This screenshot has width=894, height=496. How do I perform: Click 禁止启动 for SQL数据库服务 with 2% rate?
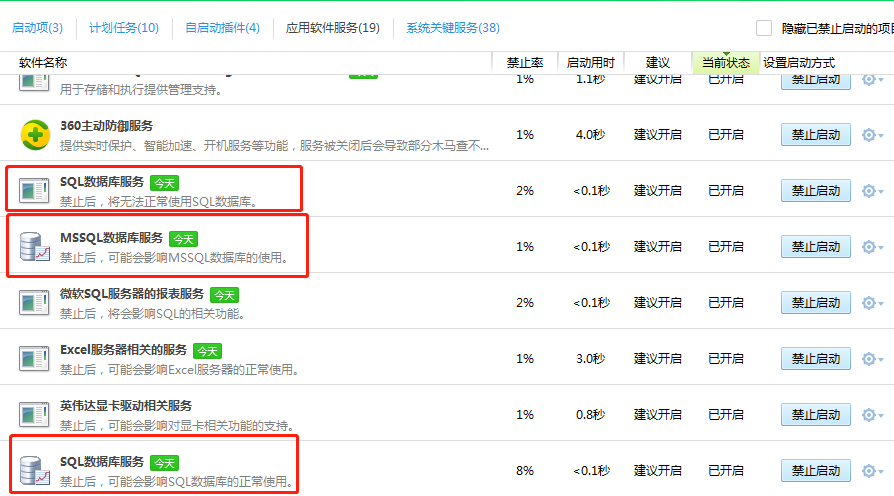[816, 191]
